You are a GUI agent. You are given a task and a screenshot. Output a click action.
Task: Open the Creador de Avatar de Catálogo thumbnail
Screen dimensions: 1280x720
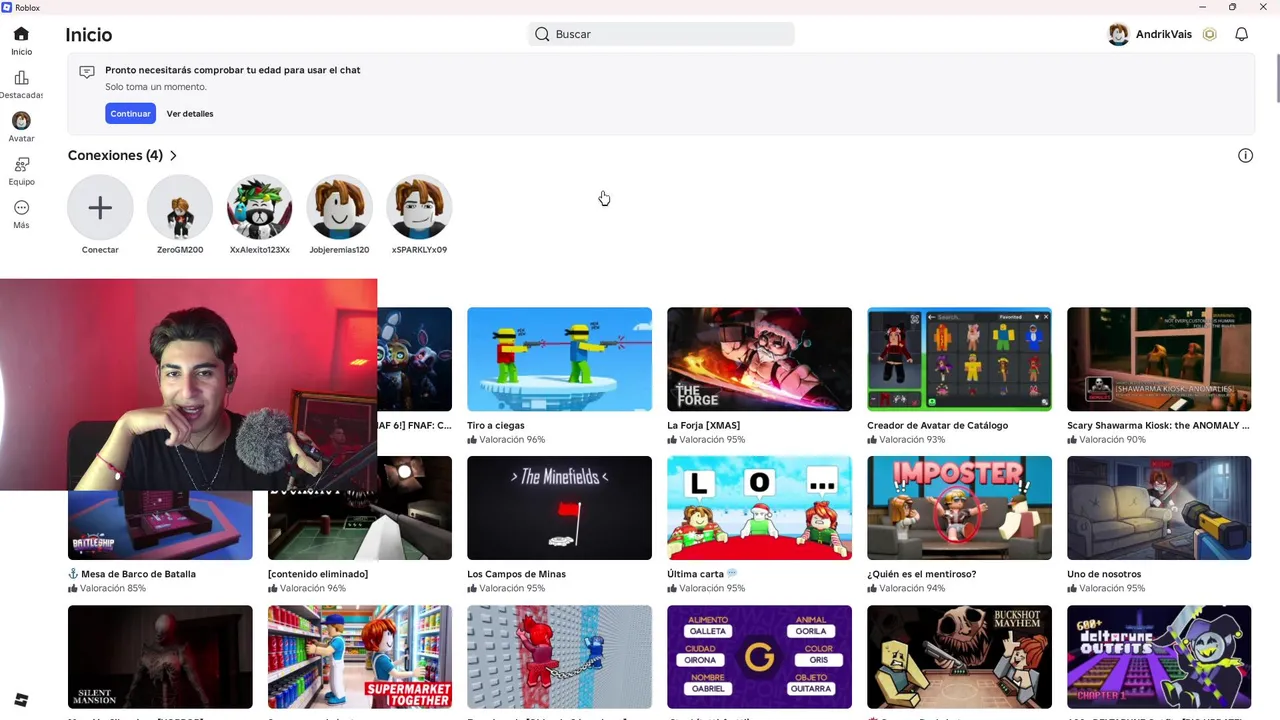(959, 359)
